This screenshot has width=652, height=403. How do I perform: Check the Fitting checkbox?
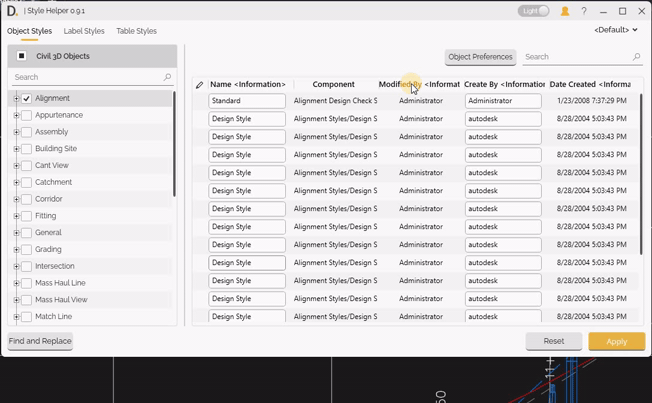[x=27, y=216]
